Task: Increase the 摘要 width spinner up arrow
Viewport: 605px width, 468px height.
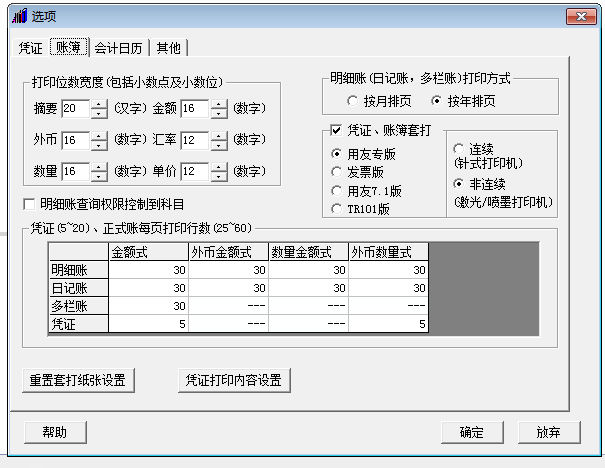Action: pos(99,104)
